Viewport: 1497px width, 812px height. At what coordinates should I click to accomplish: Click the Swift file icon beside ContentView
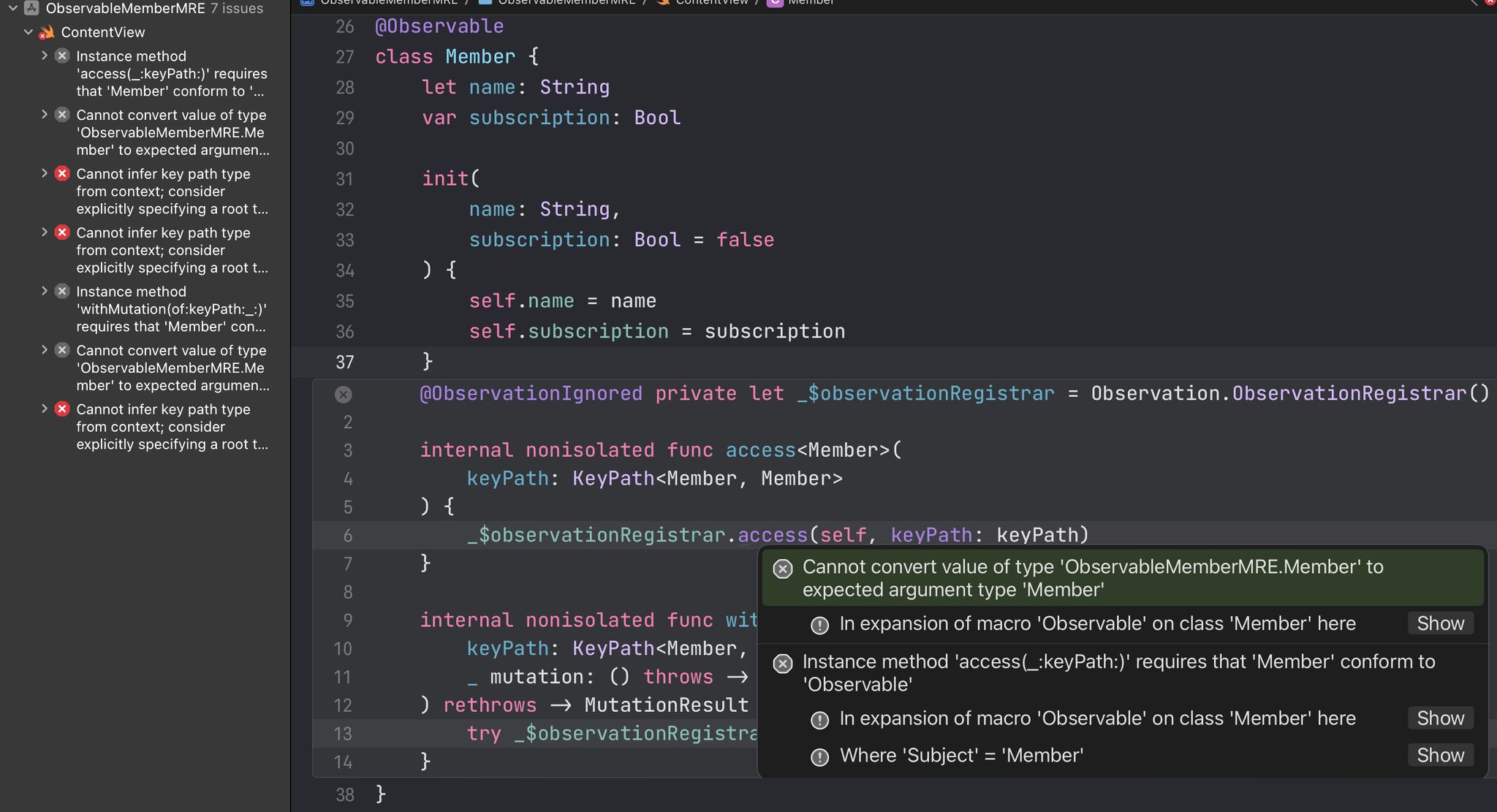pyautogui.click(x=48, y=32)
